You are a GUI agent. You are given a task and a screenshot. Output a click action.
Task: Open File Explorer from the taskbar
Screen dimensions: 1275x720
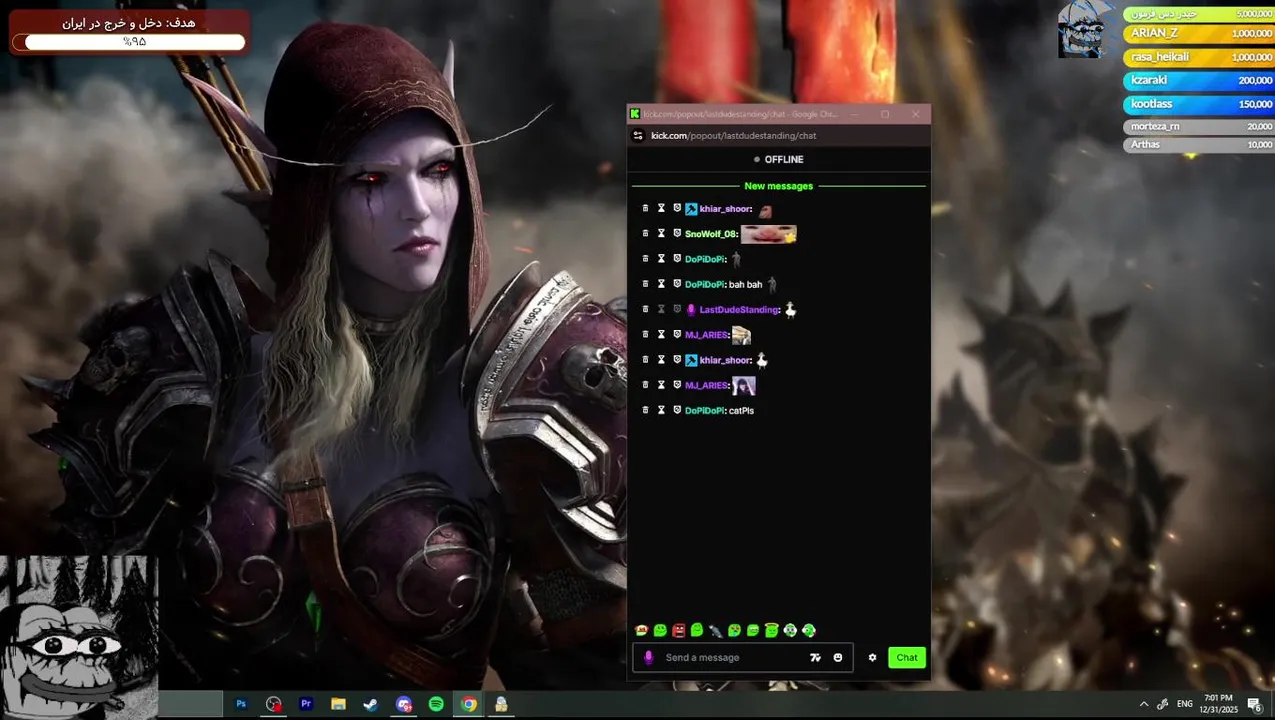[x=338, y=704]
